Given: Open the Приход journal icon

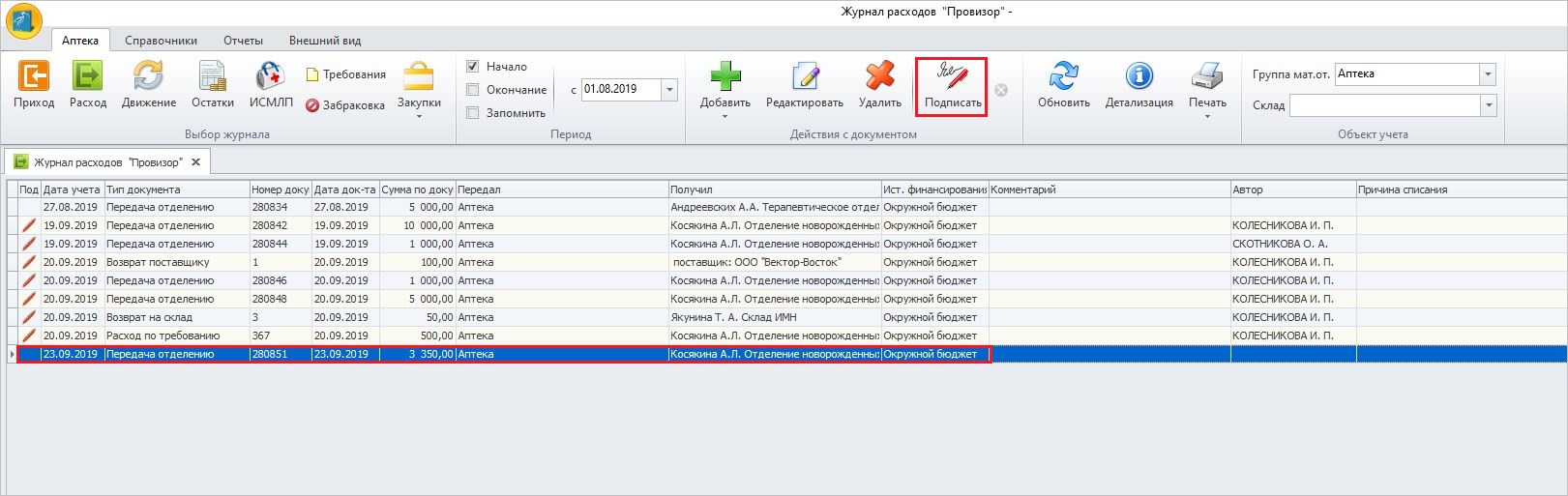Looking at the screenshot, I should point(34,77).
